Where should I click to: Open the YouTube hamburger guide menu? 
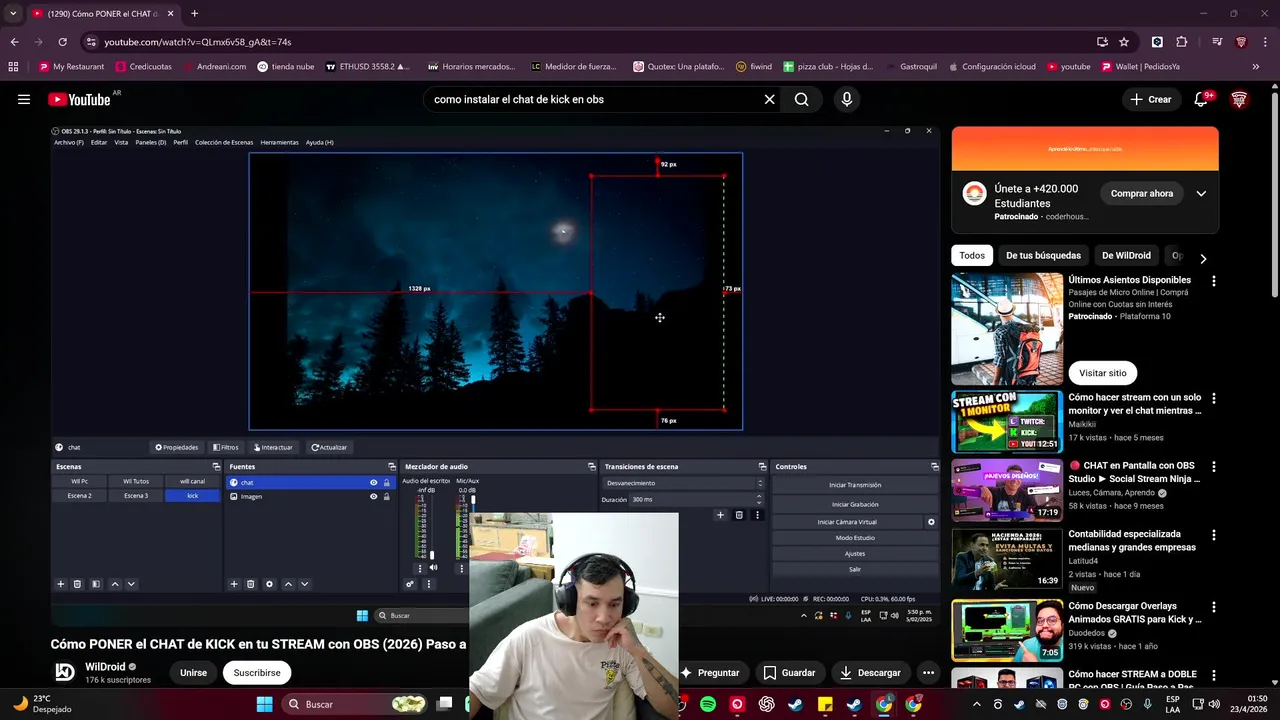23,99
